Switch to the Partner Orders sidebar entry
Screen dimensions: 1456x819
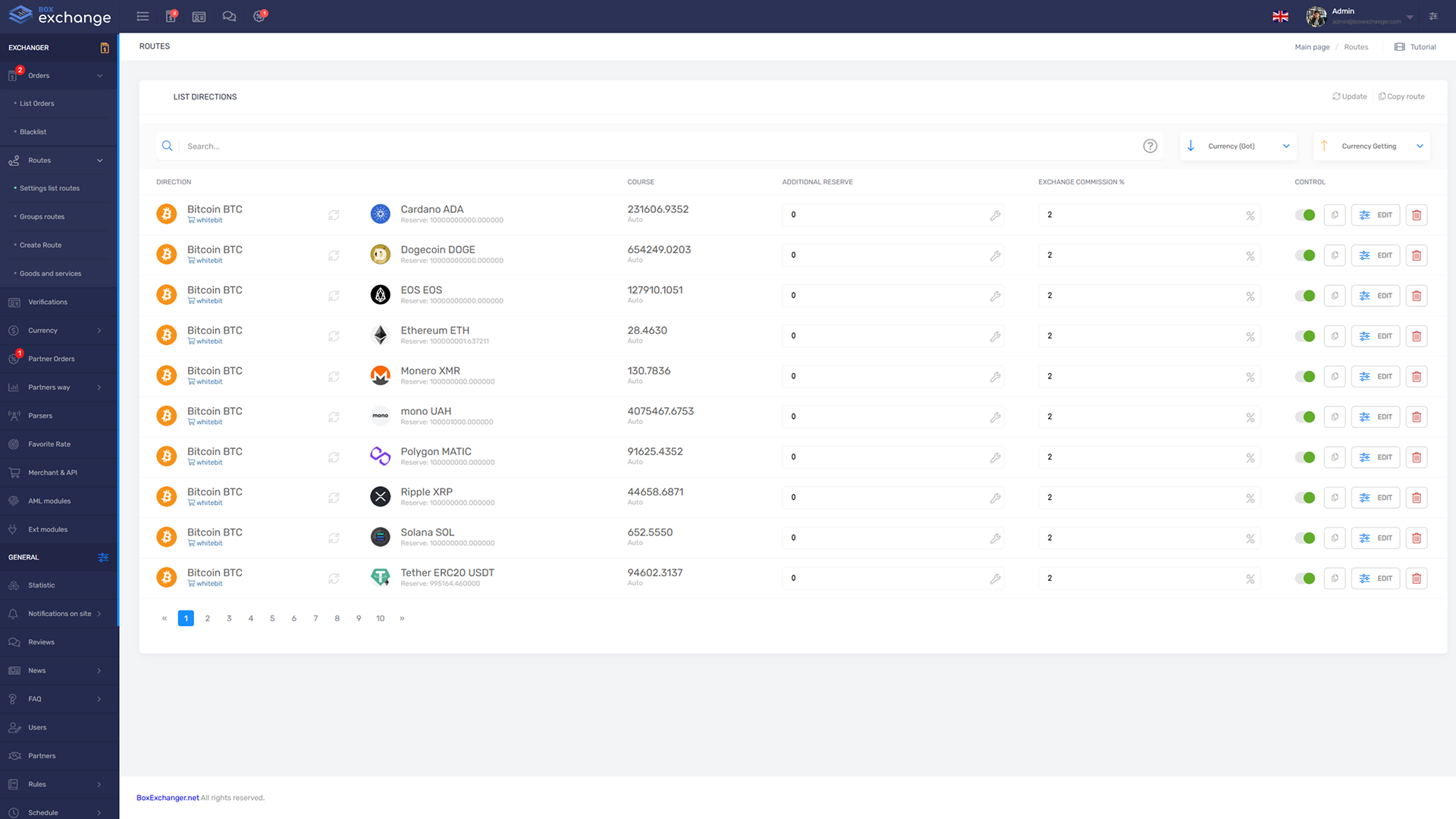tap(51, 359)
